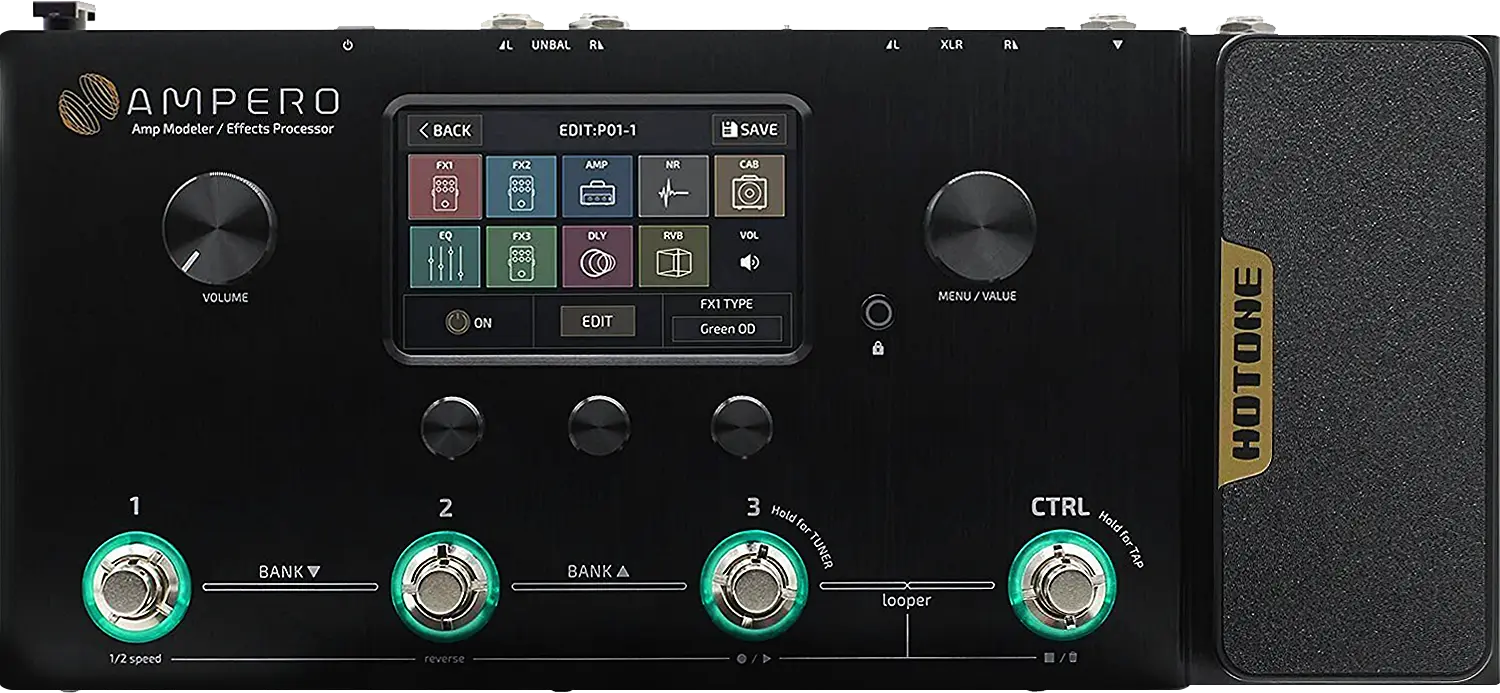Click footswitch 2

click(445, 586)
